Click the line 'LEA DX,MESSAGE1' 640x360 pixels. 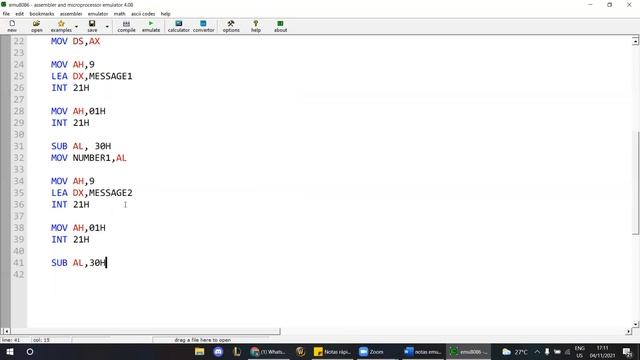(x=92, y=76)
